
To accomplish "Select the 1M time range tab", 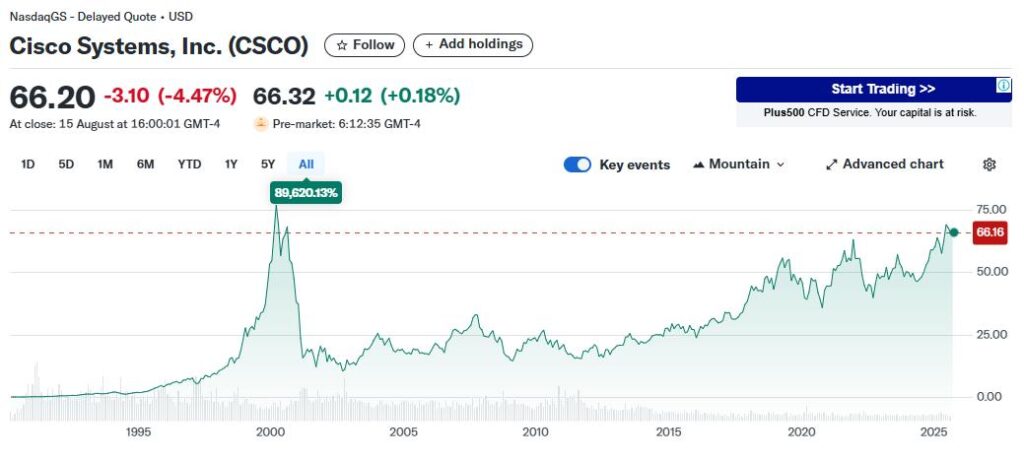I will pyautogui.click(x=105, y=164).
